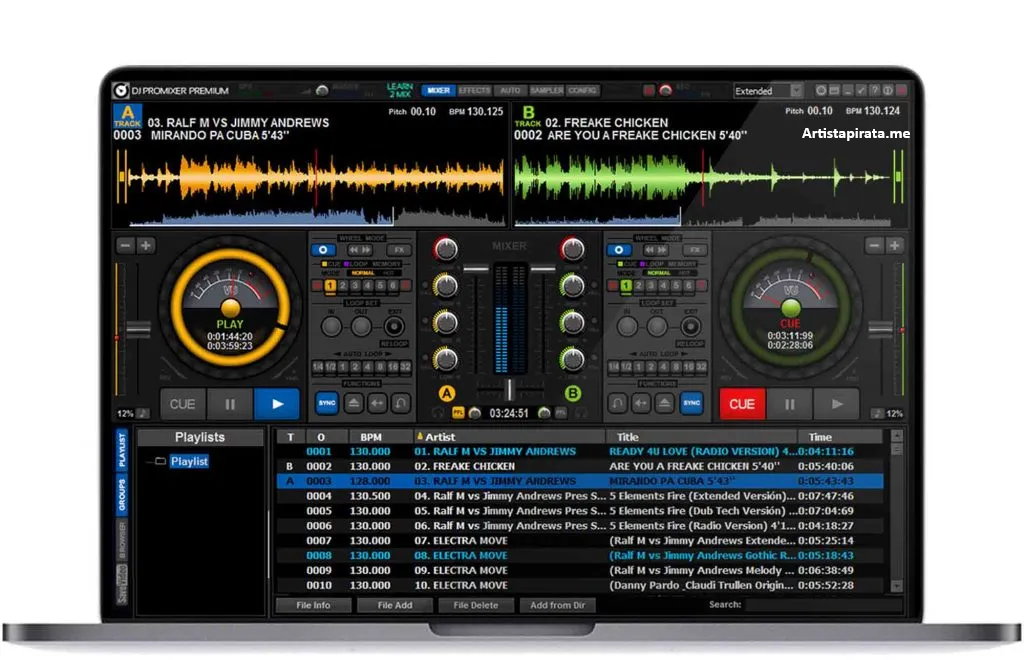Click the scratch wheel mode icon on deck B
The width and height of the screenshot is (1024, 660).
(x=619, y=249)
